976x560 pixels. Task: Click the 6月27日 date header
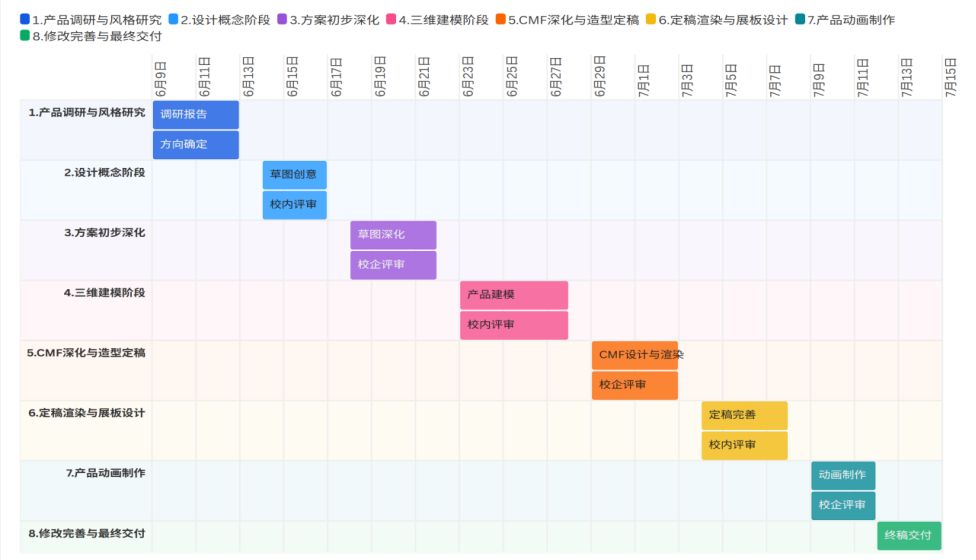coord(556,77)
